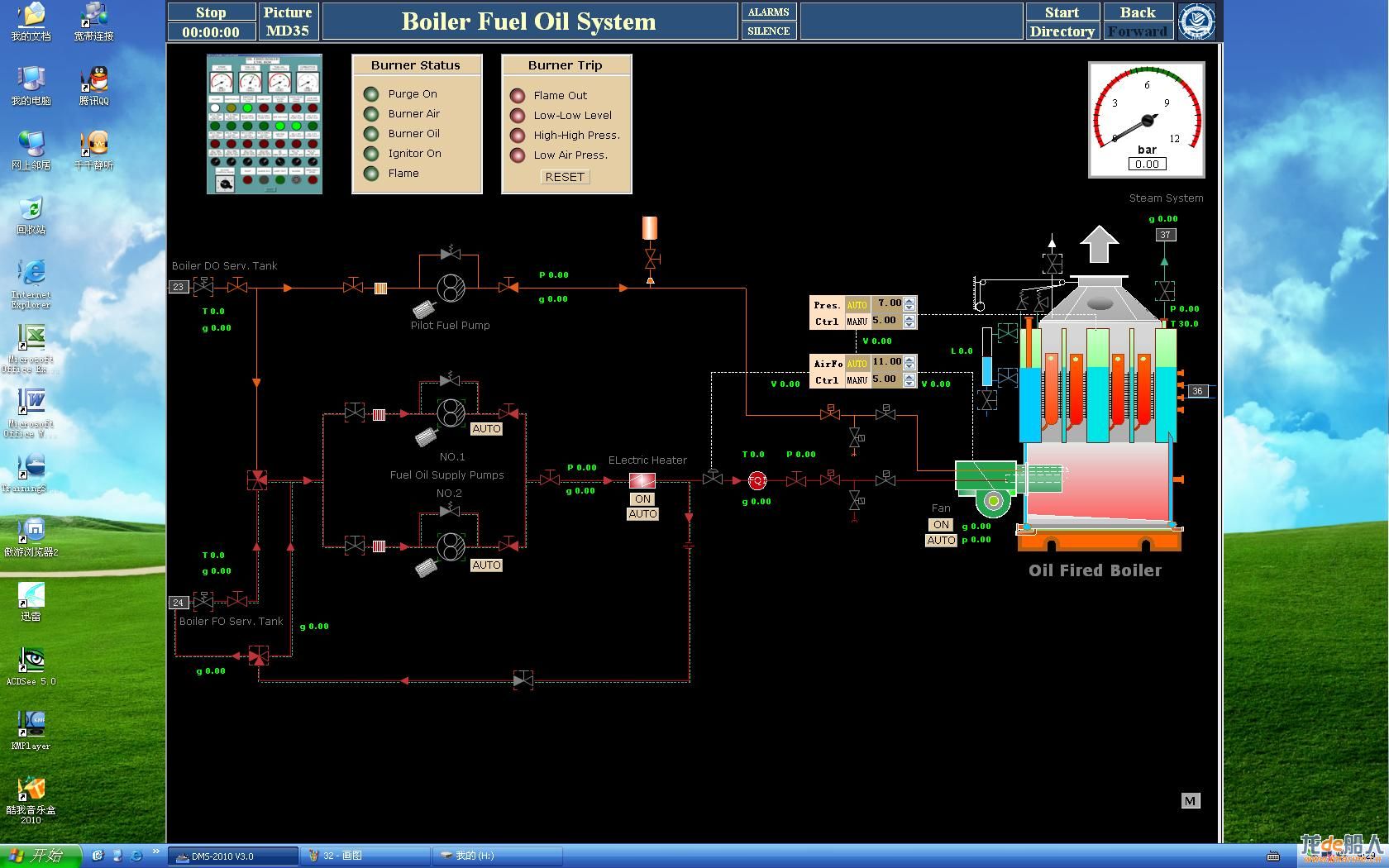Open the ALARMS panel
Viewport: 1389px width, 868px height.
[x=768, y=12]
